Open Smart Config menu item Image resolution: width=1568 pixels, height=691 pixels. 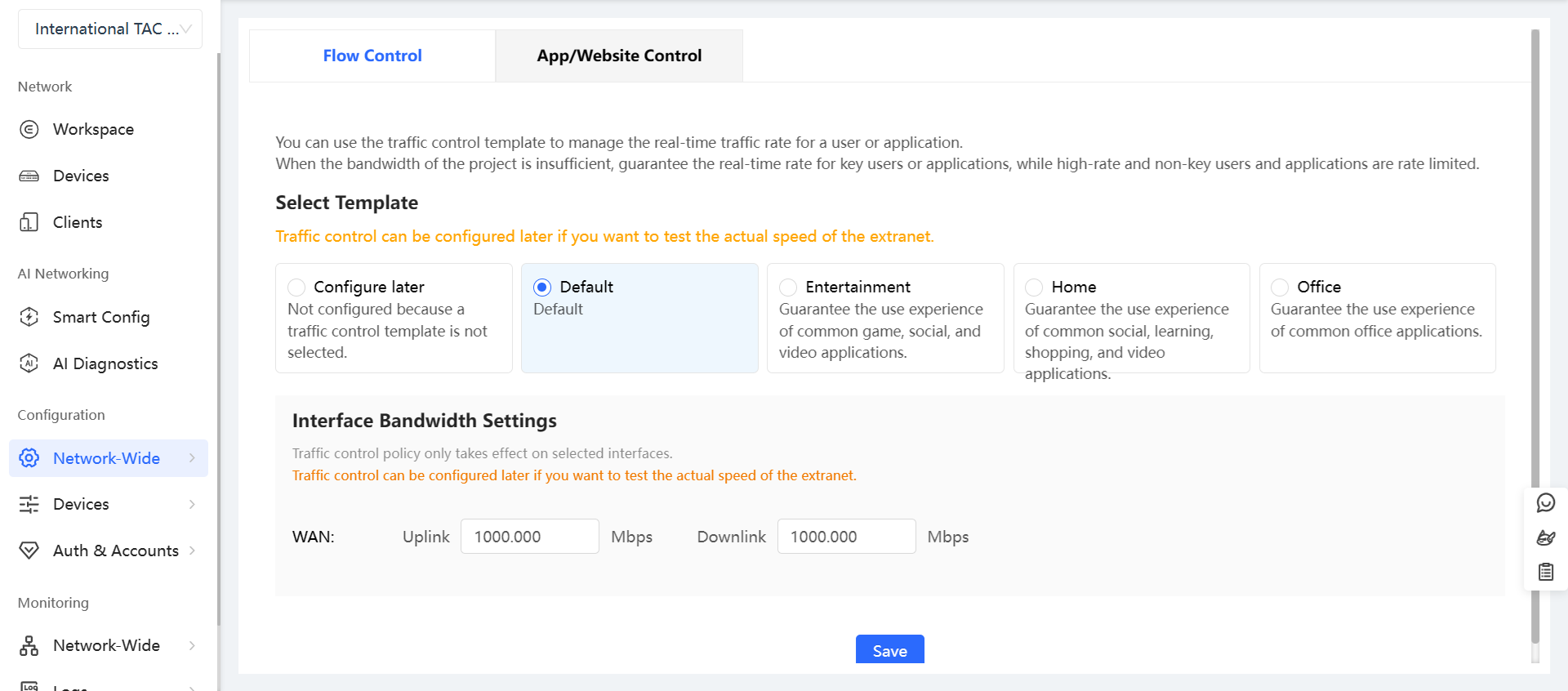[x=101, y=317]
